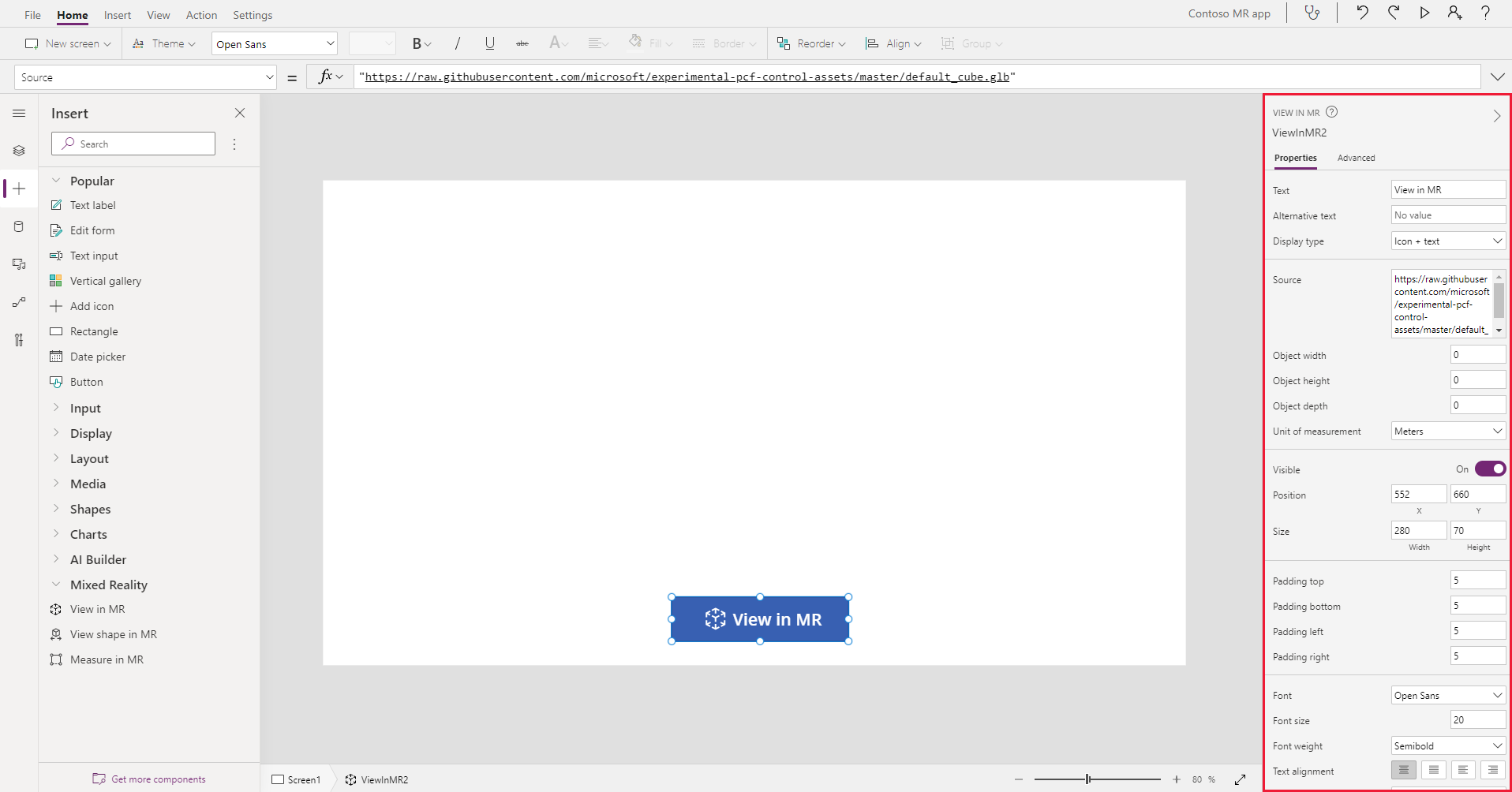Toggle Italic formatting

[x=458, y=43]
